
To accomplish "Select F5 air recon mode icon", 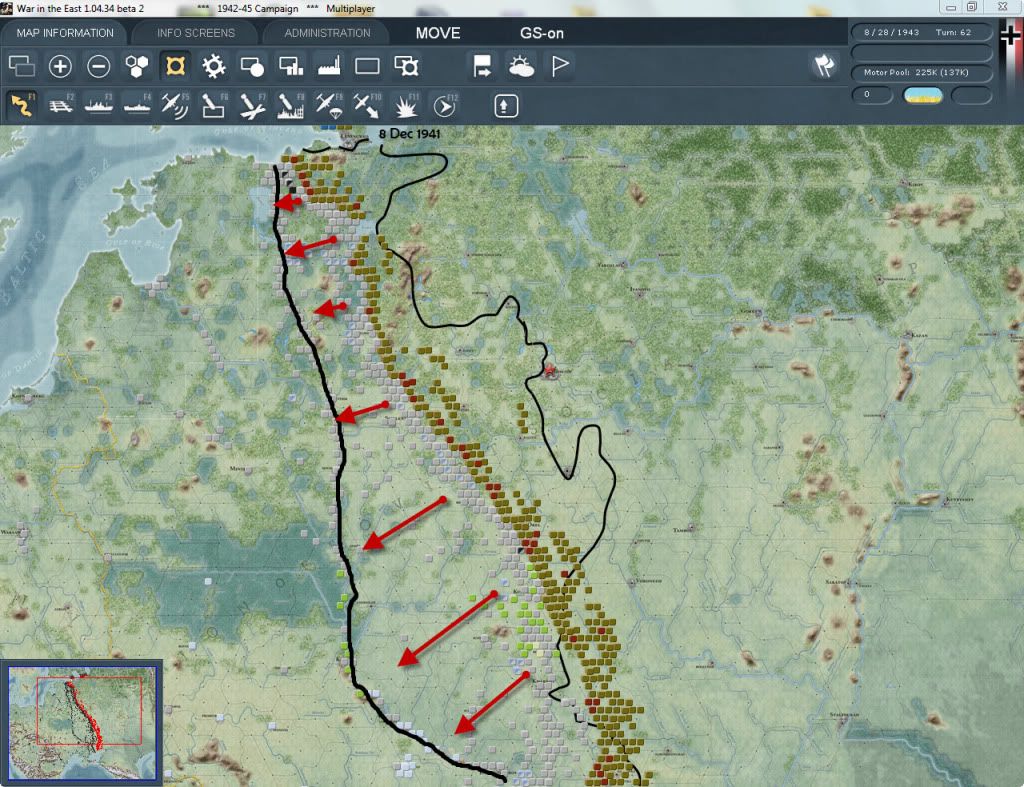I will point(175,106).
